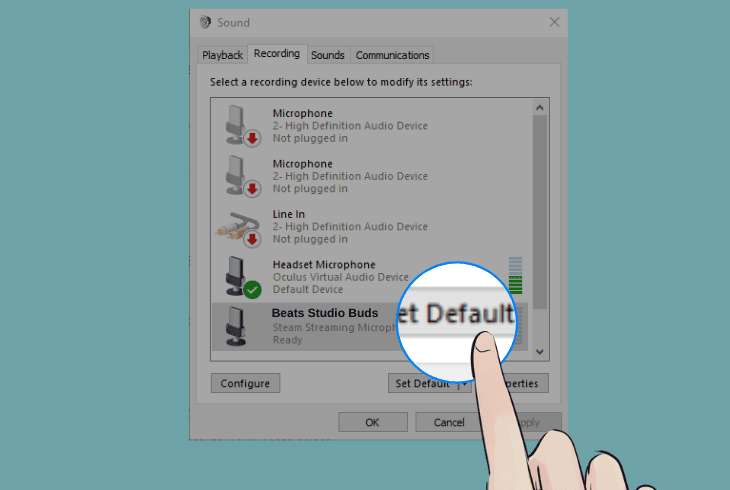Image resolution: width=730 pixels, height=490 pixels.
Task: Click the Cancel button
Action: [448, 422]
